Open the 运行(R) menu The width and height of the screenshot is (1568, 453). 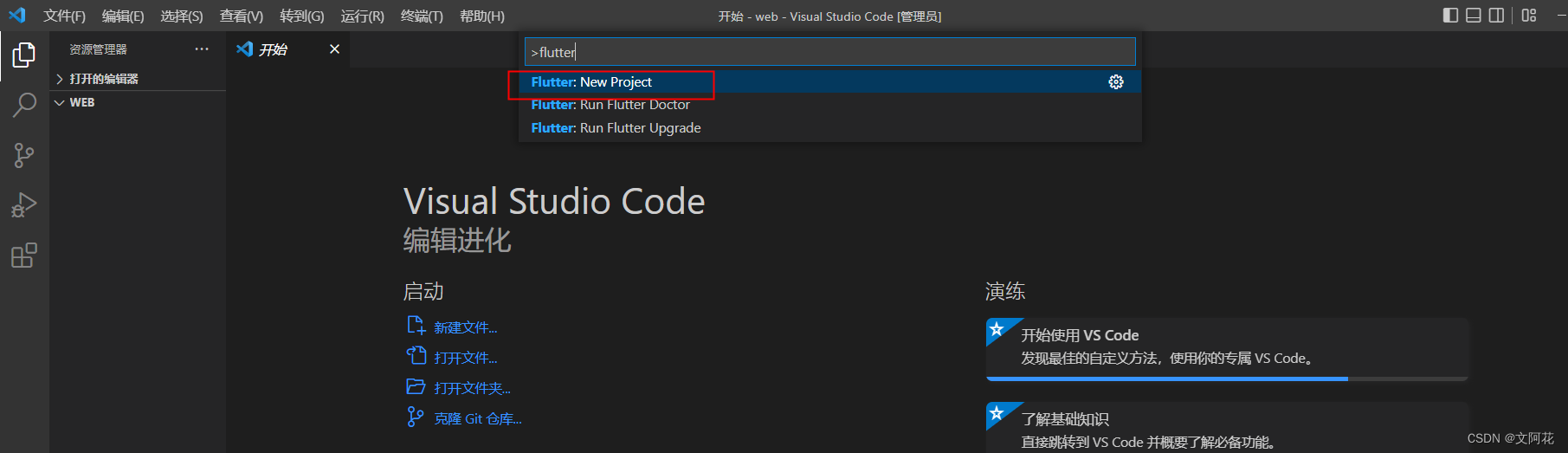[x=363, y=16]
